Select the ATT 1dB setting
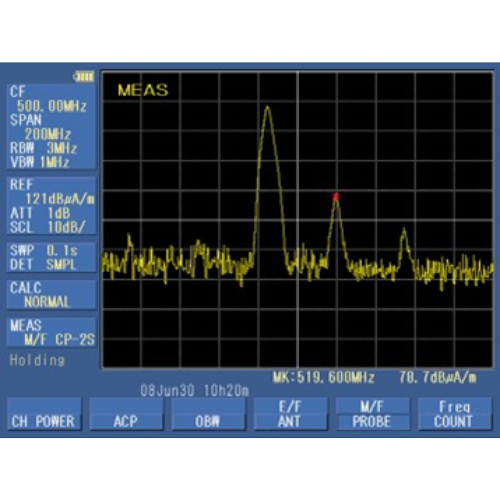Screen dimensions: 500x500 [40, 213]
